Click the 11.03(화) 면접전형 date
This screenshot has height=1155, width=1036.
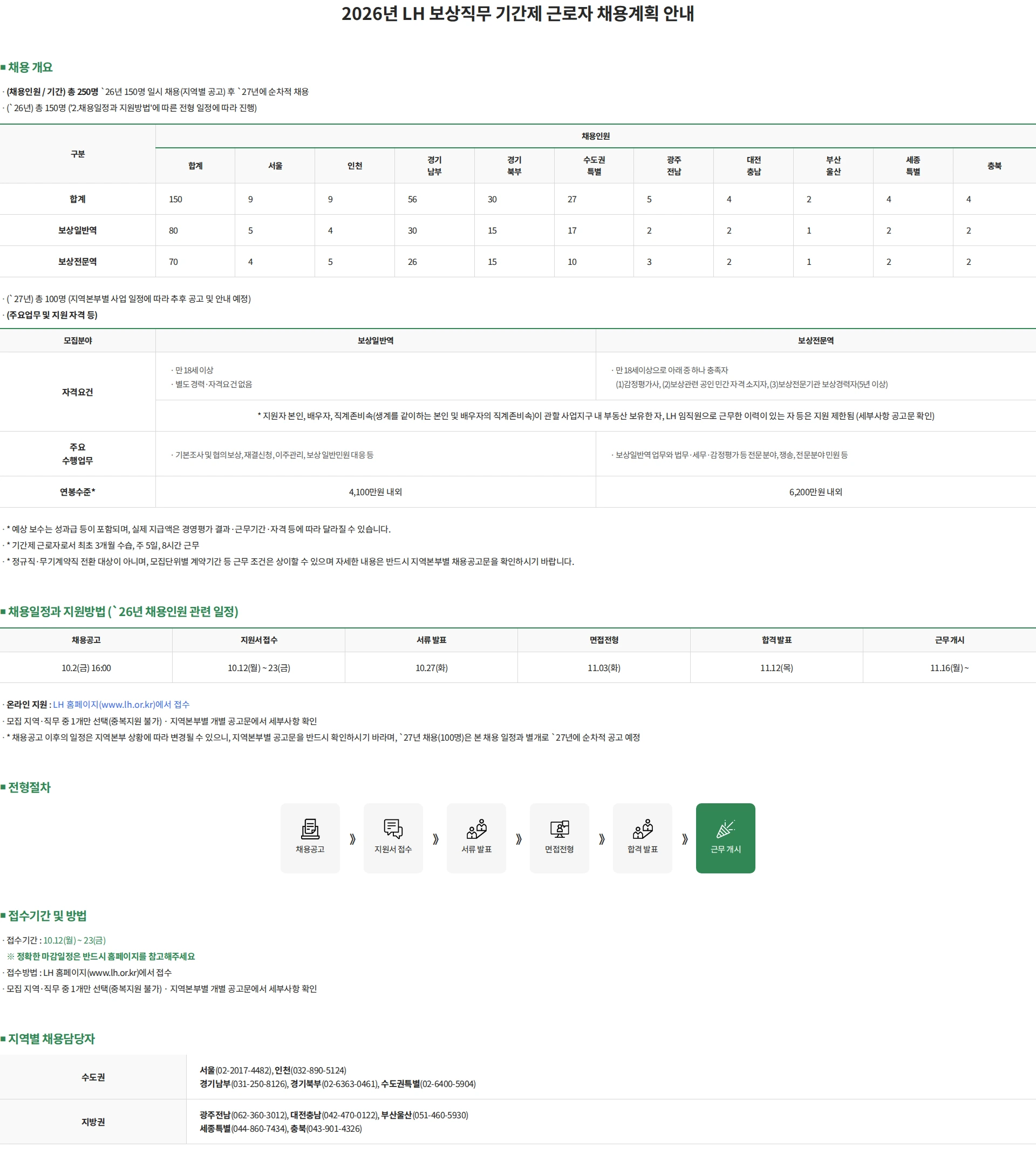(604, 668)
